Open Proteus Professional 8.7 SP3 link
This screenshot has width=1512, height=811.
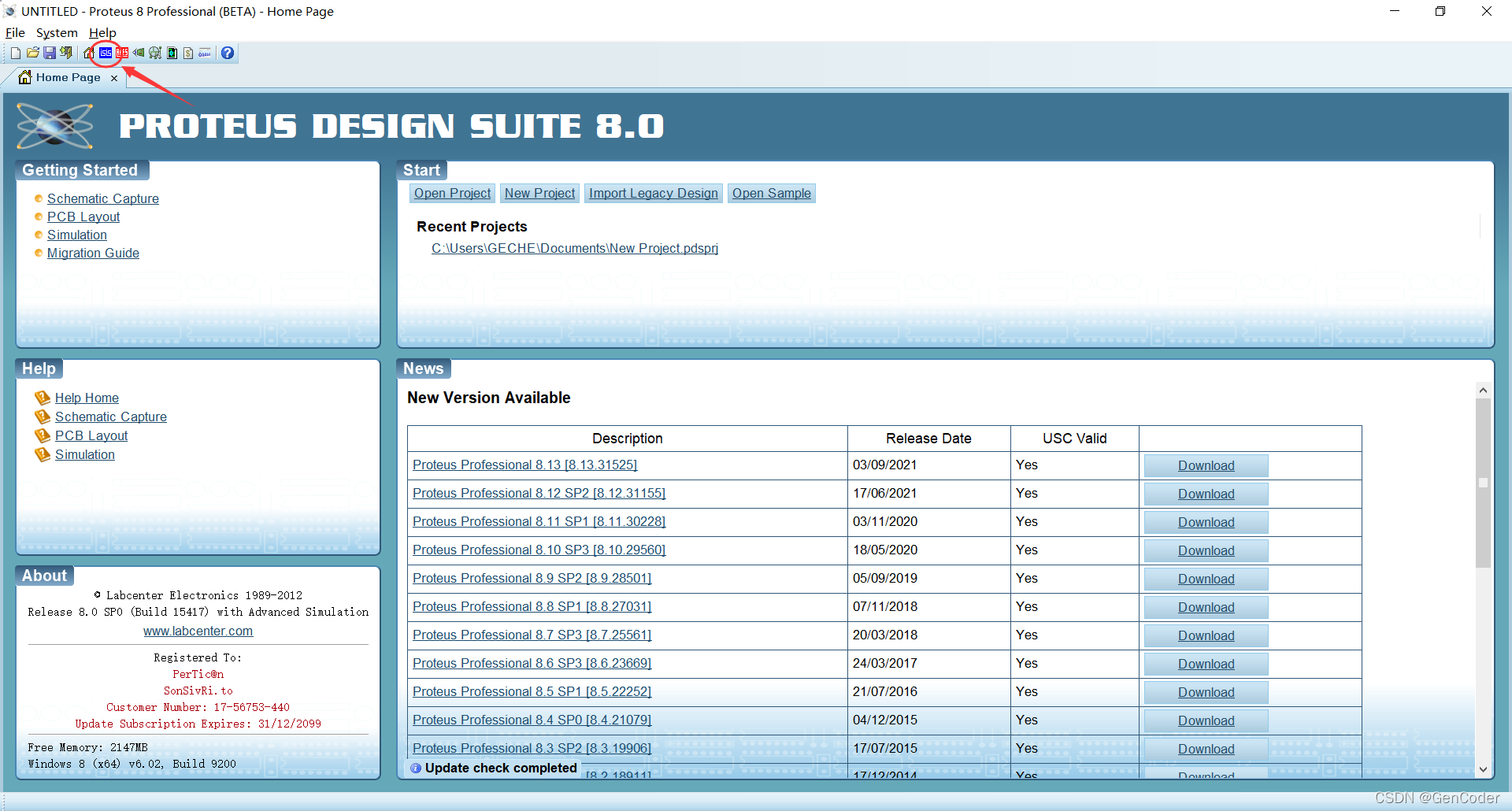tap(532, 635)
